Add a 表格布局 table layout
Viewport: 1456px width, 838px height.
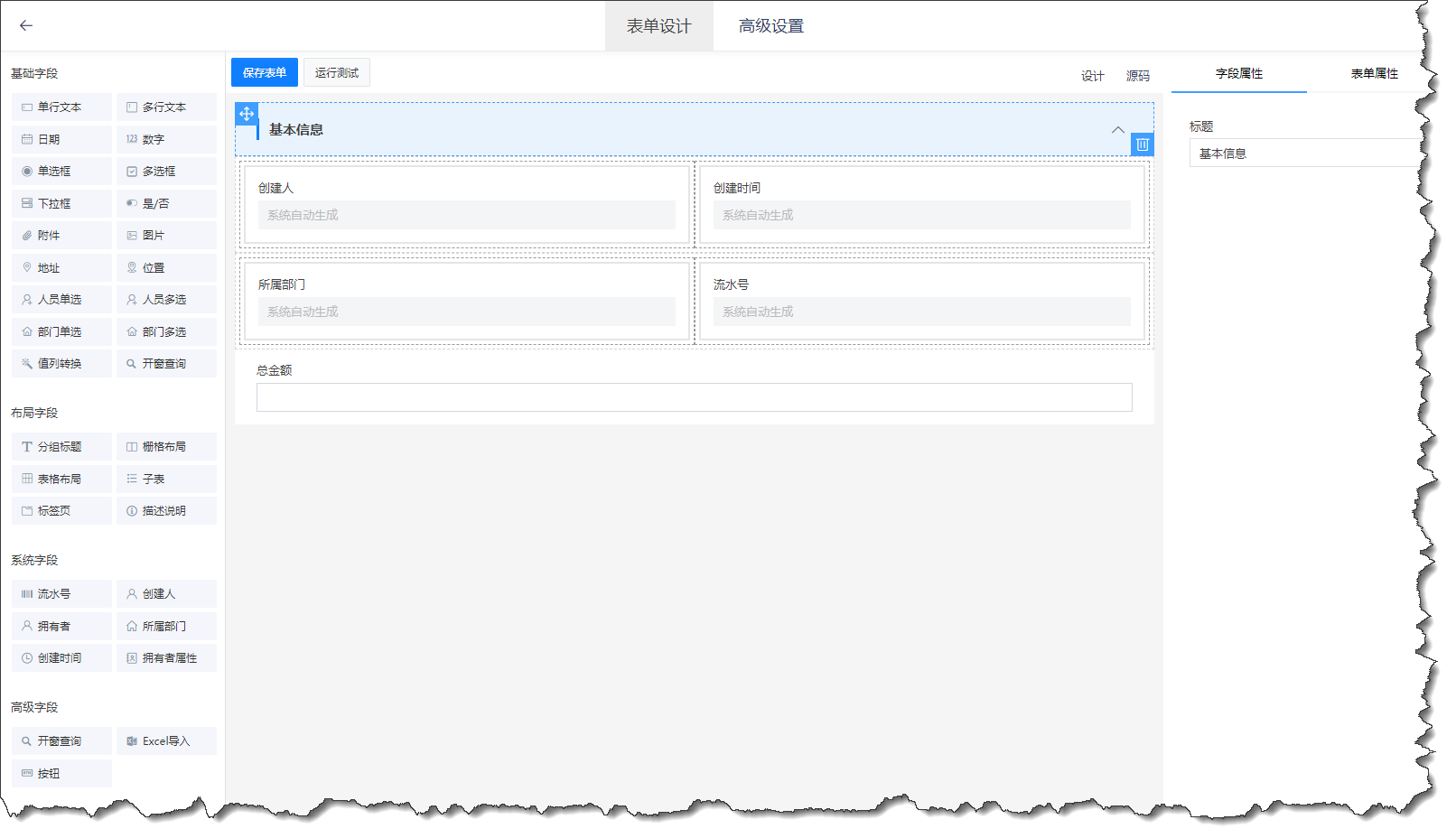tap(61, 479)
